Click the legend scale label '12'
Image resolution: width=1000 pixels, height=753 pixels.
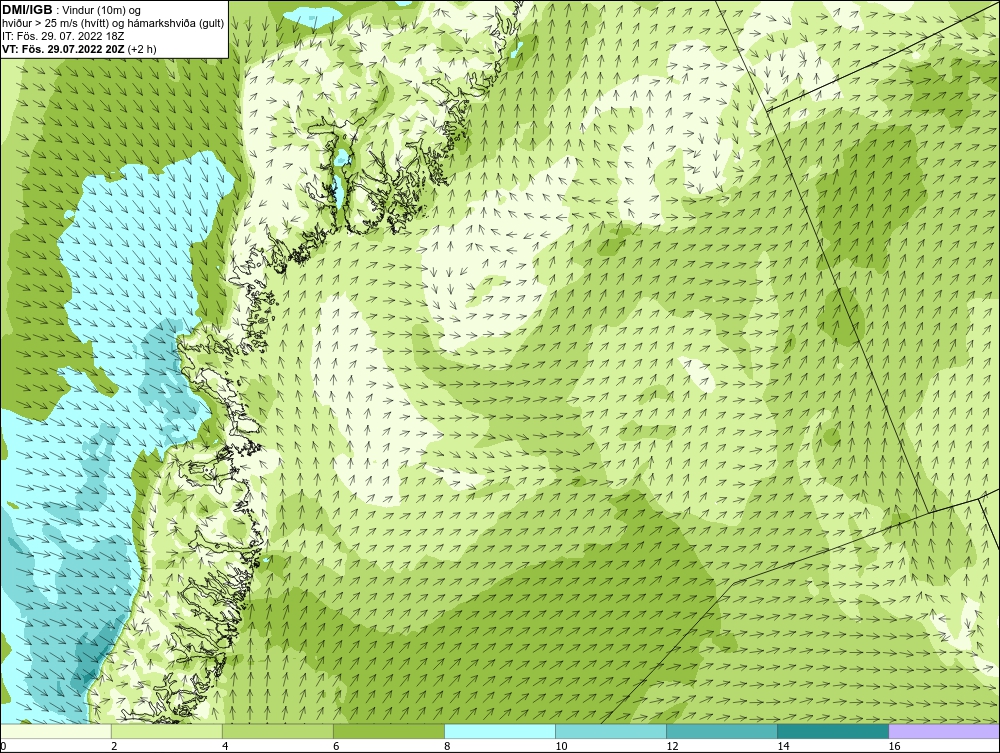(x=672, y=746)
